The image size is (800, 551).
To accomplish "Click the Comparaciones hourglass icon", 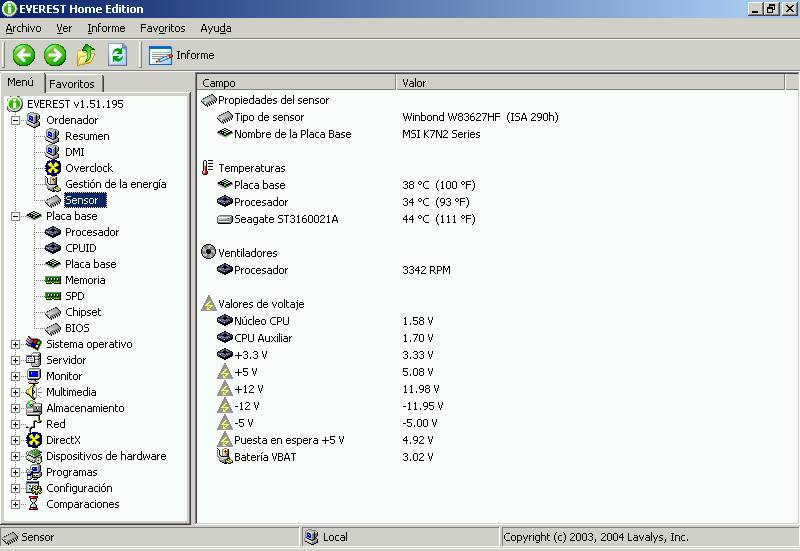I will [34, 504].
